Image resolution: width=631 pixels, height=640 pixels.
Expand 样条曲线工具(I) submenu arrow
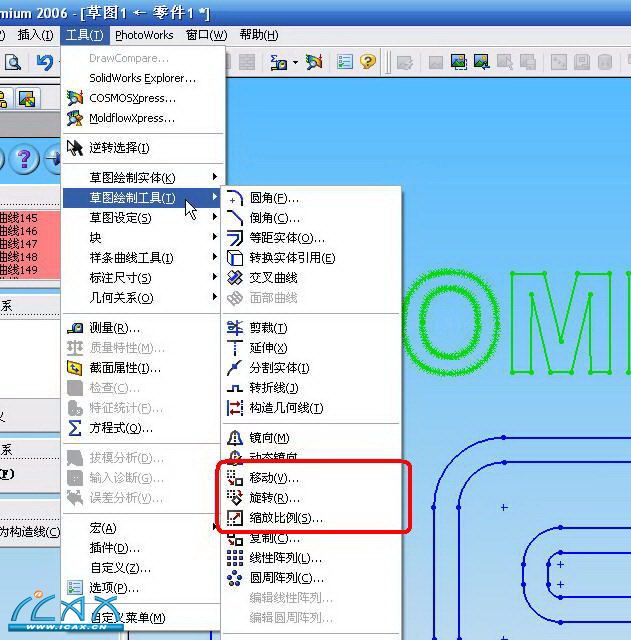[215, 257]
